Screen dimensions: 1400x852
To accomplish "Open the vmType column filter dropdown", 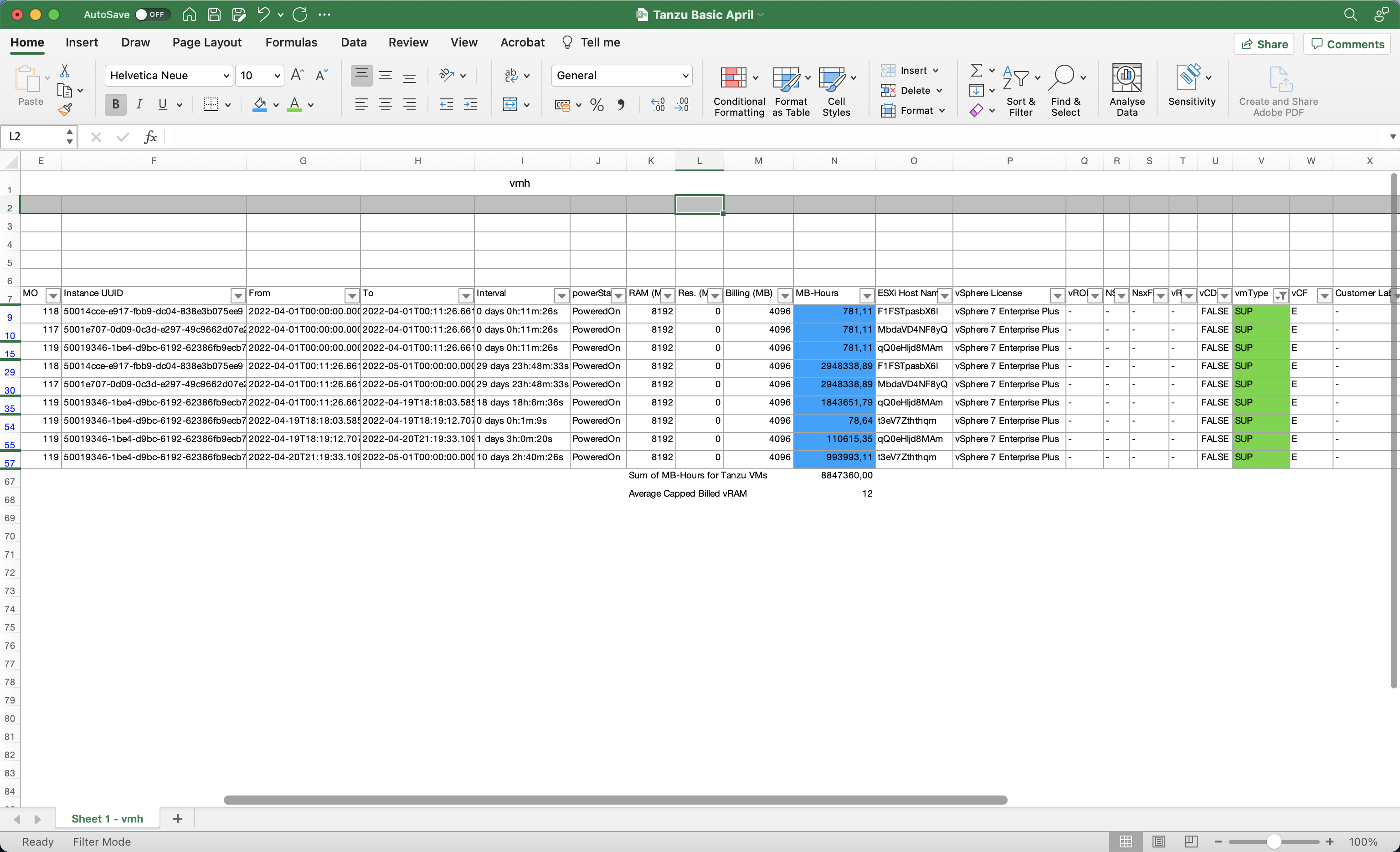I will pyautogui.click(x=1281, y=295).
